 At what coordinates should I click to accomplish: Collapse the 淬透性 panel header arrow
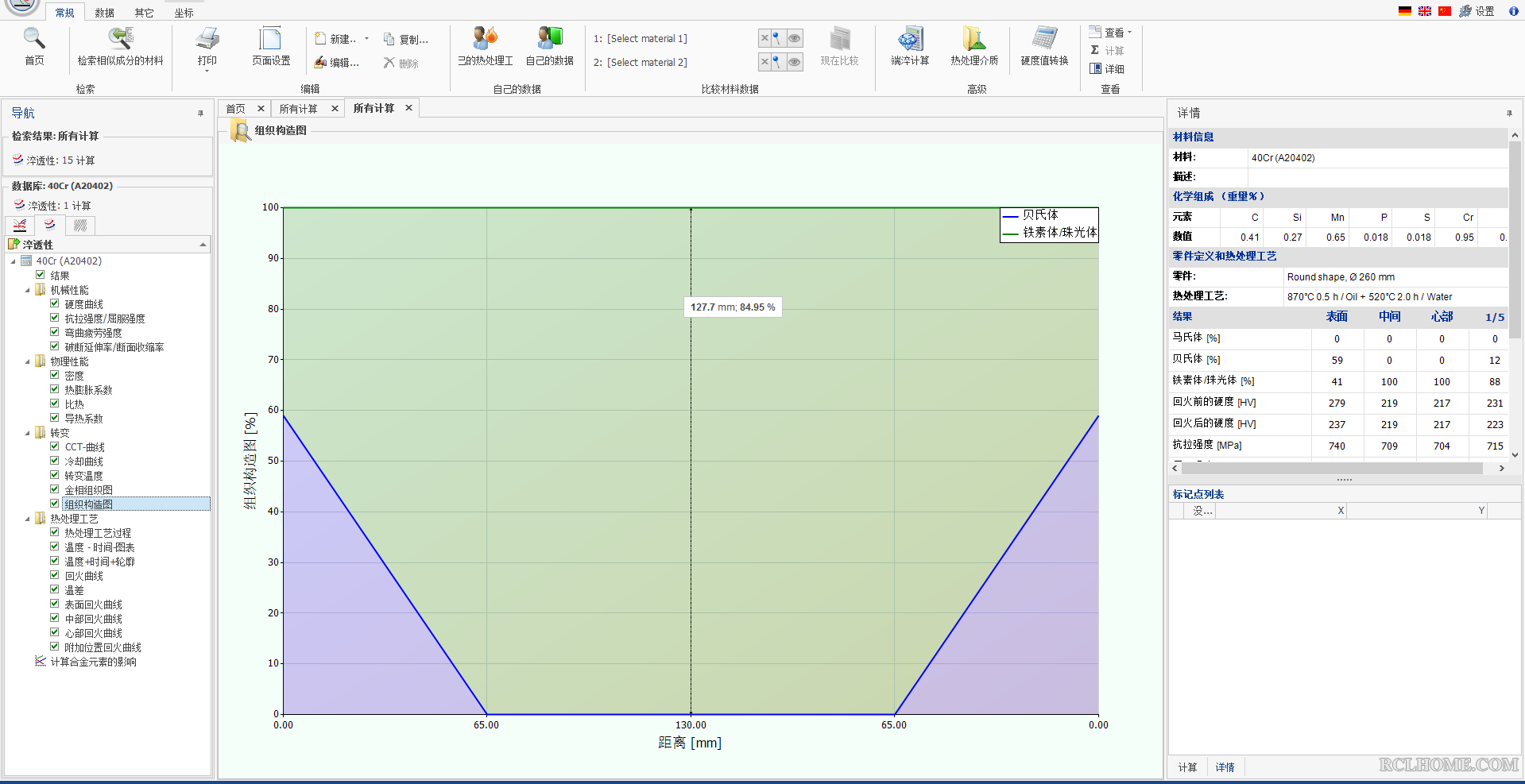203,245
